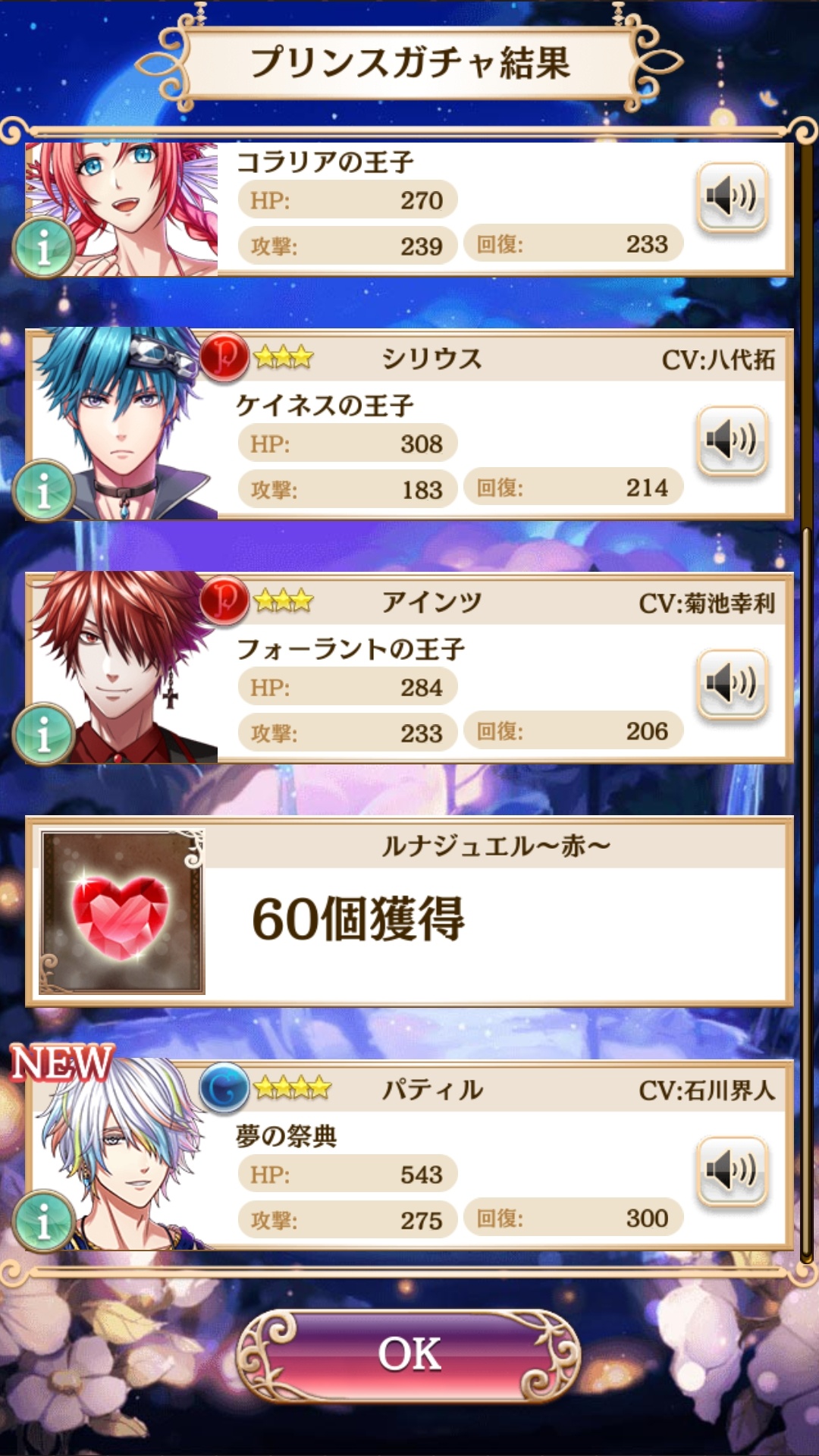The height and width of the screenshot is (1456, 819).
Task: Tap the red P attribute badge on Sirius
Action: point(224,356)
